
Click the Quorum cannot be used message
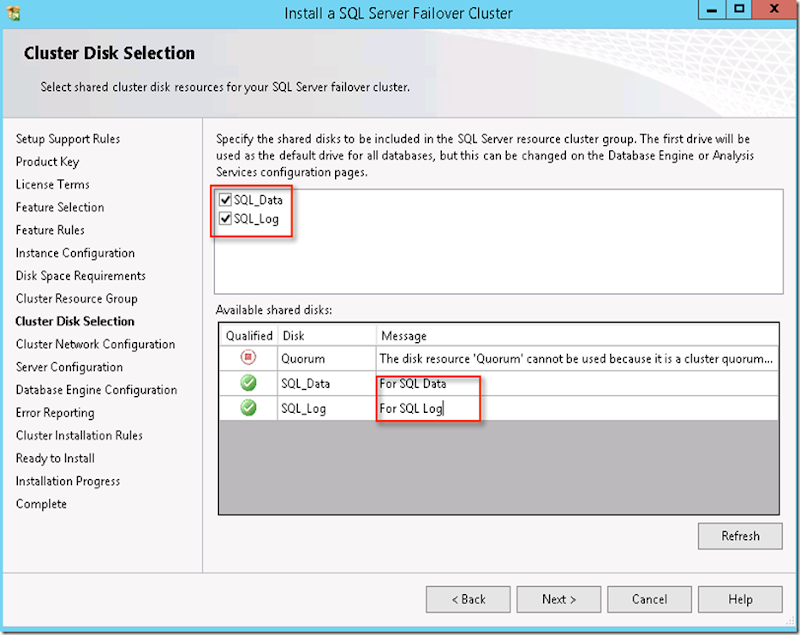point(578,359)
